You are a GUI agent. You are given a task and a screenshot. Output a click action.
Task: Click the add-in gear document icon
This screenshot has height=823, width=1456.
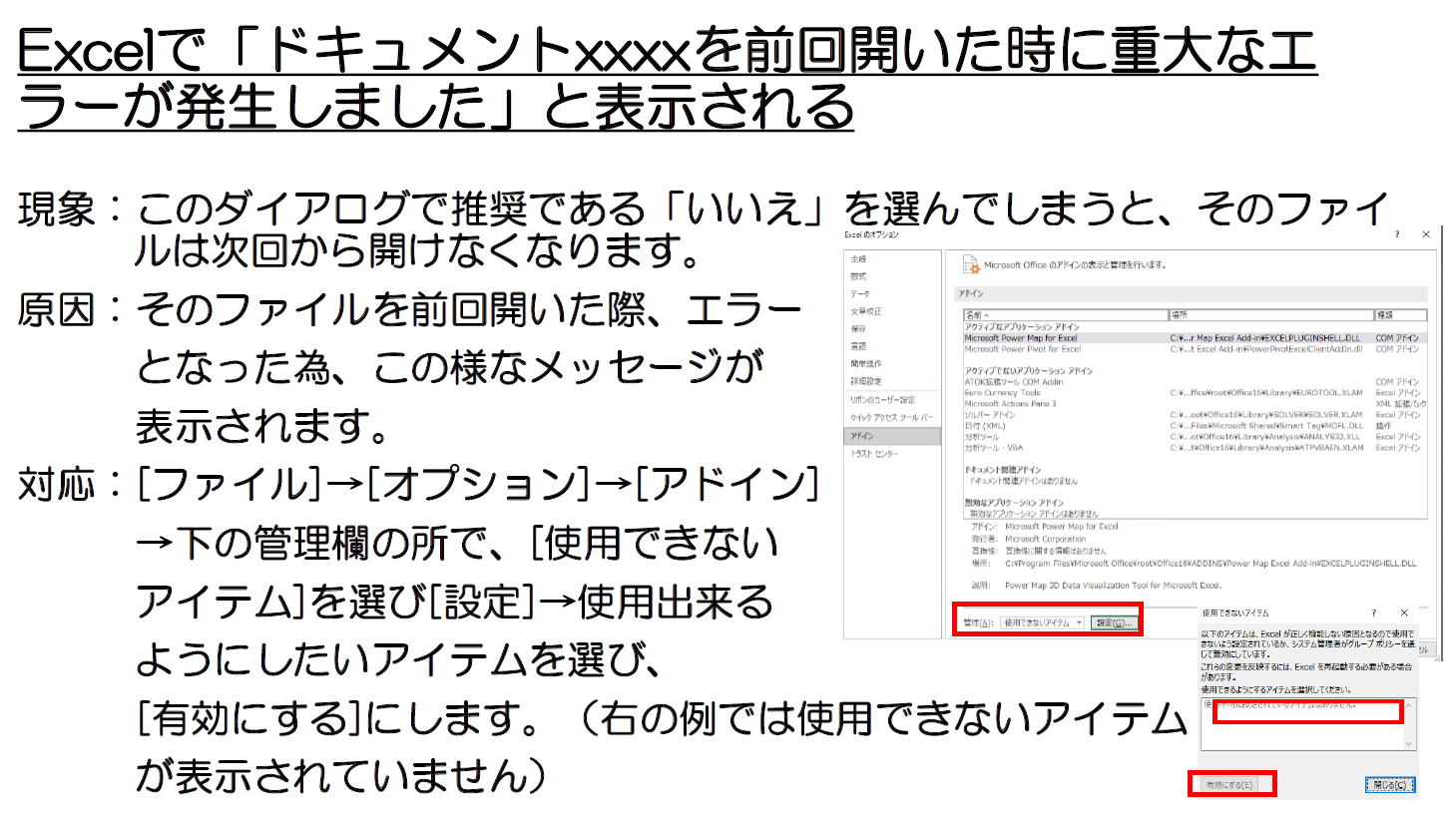click(970, 265)
